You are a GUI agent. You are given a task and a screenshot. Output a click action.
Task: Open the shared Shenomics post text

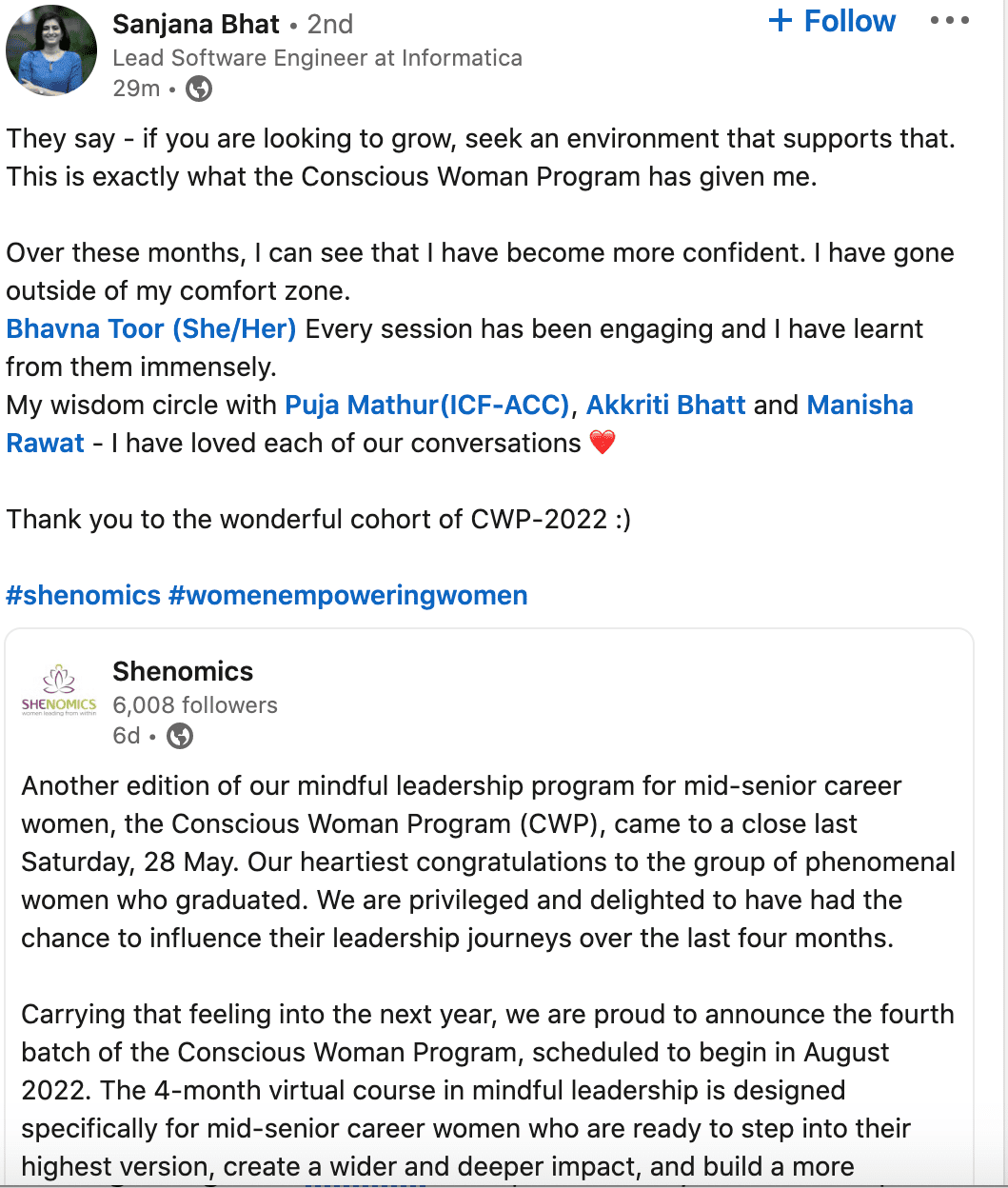(x=487, y=861)
